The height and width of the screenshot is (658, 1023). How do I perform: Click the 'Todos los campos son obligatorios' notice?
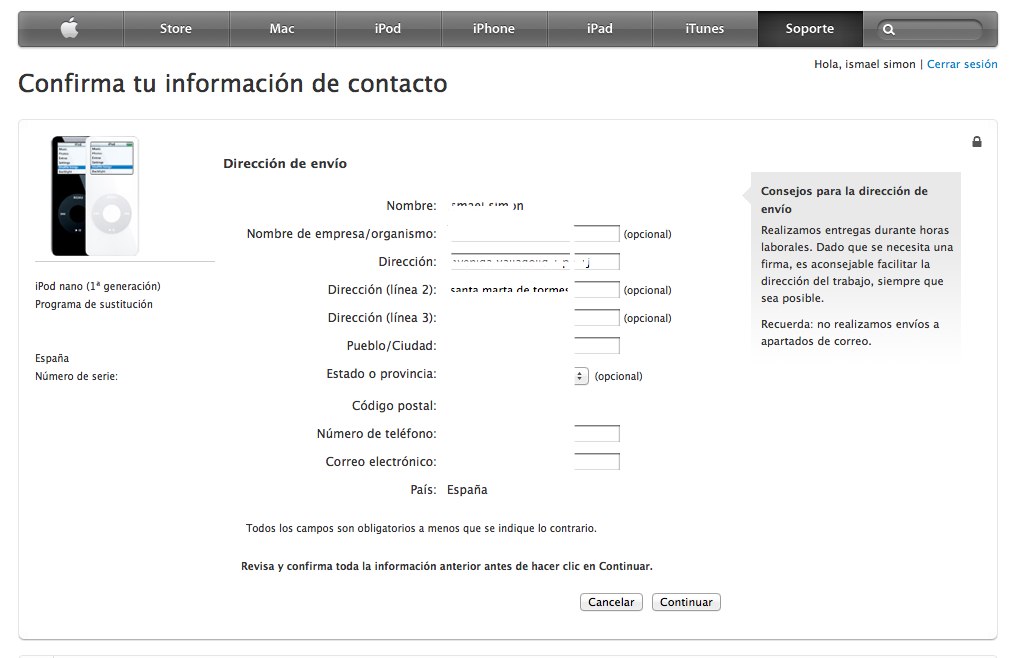click(421, 528)
